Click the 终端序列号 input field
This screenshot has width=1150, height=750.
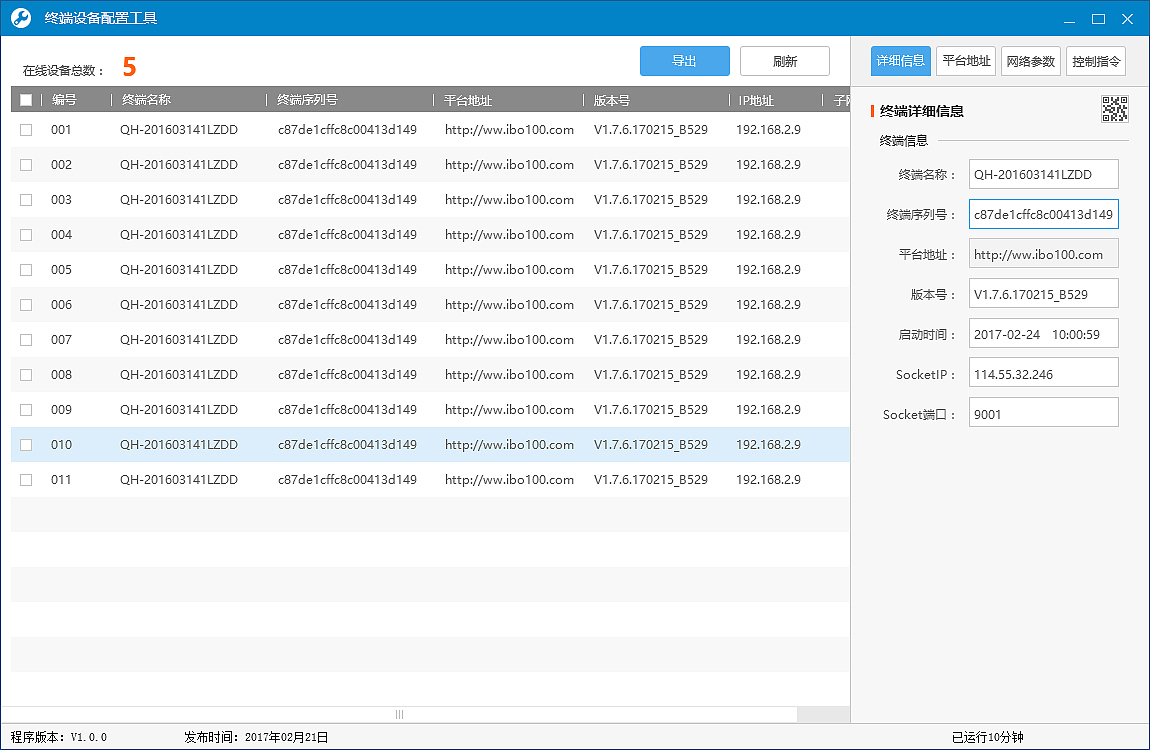[x=1043, y=214]
